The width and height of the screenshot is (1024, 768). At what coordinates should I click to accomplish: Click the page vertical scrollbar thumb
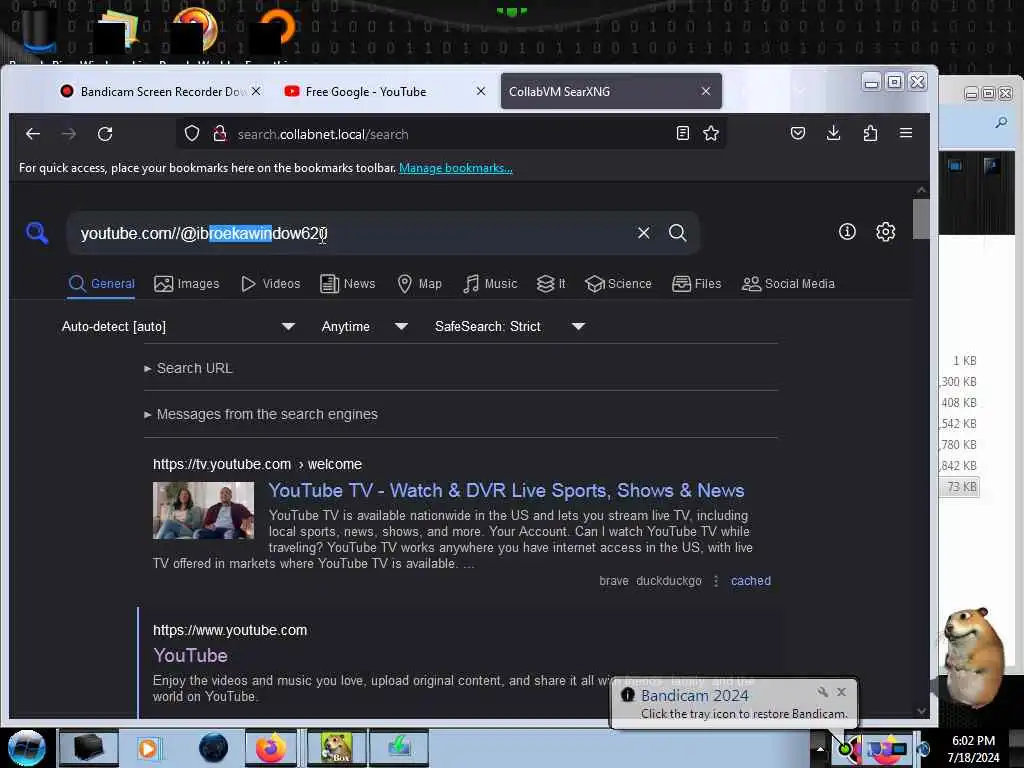921,219
